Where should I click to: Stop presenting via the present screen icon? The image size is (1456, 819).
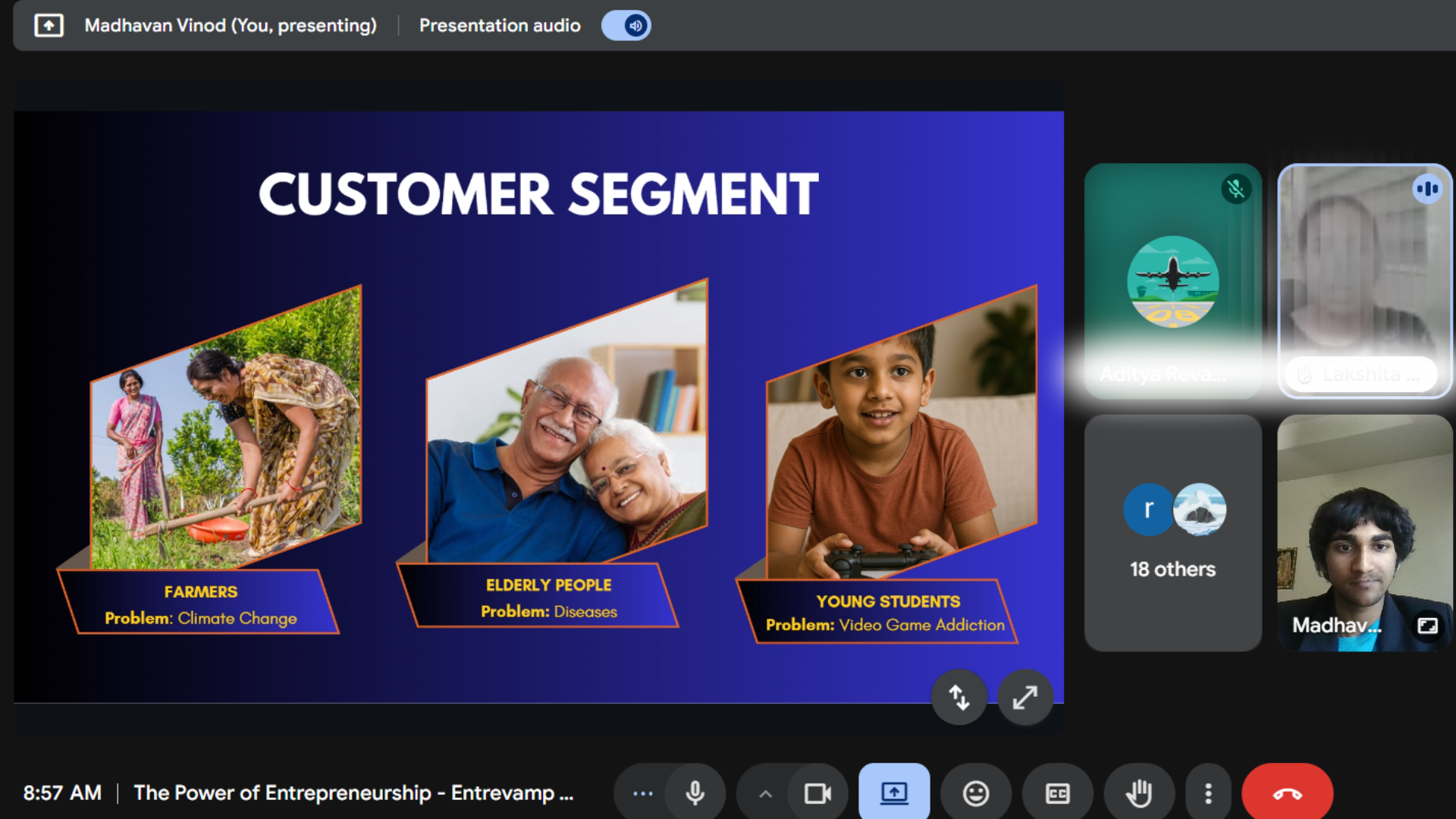click(x=894, y=792)
